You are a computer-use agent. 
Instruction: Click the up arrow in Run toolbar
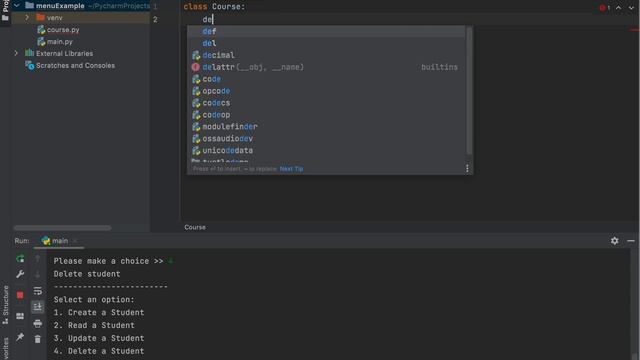click(x=38, y=258)
